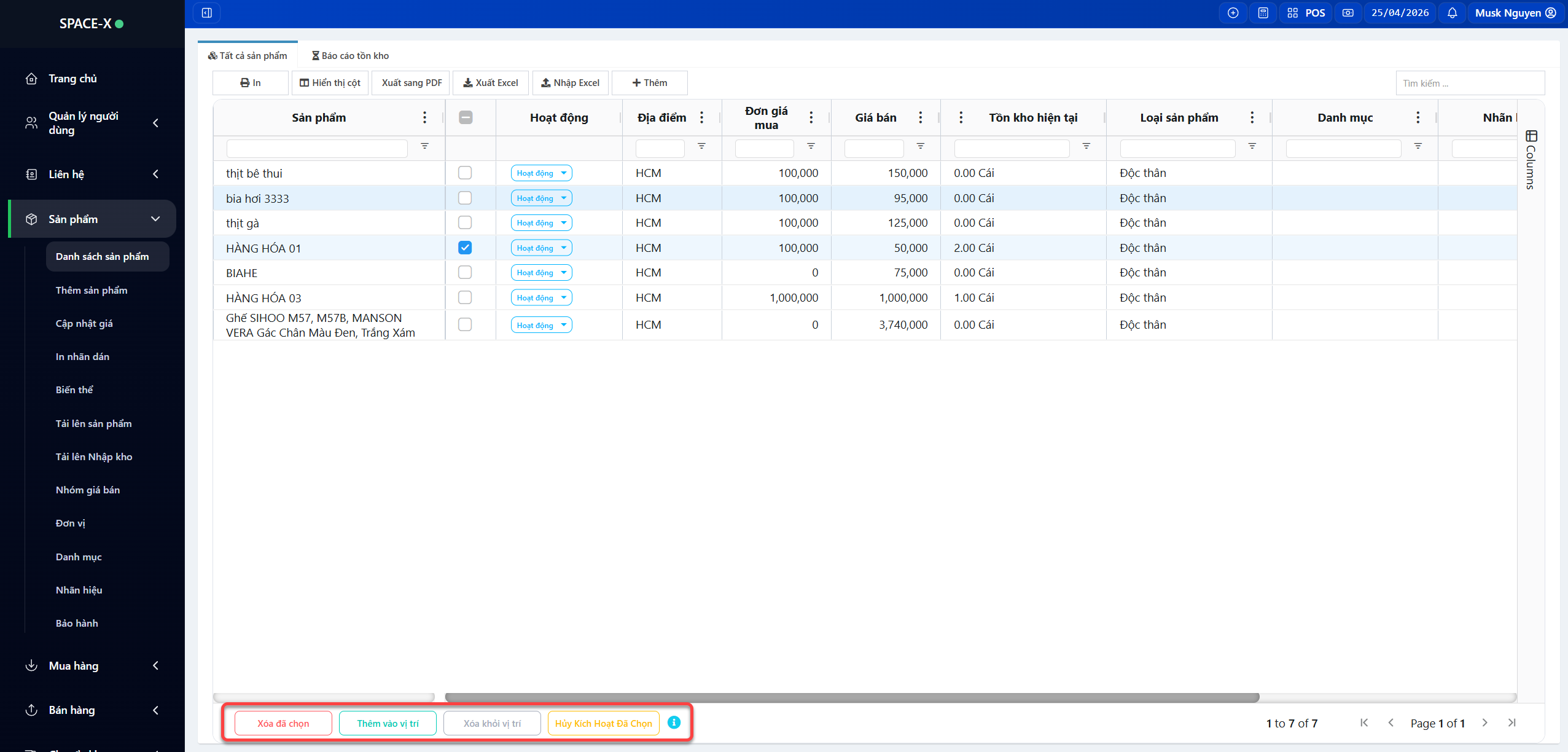Click the notification bell icon
Image resolution: width=1568 pixels, height=752 pixels.
coord(1452,13)
